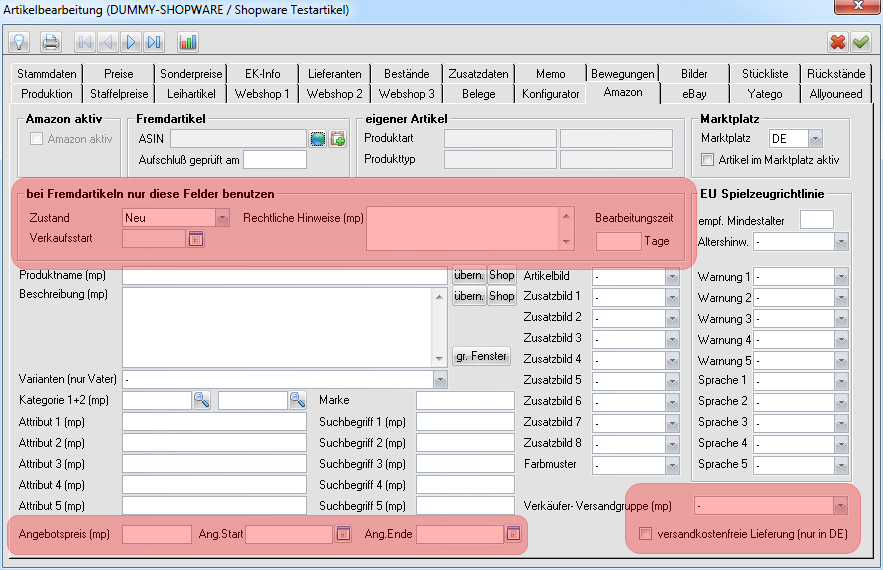Open the Altershinw. dropdown
883x570 pixels.
841,242
